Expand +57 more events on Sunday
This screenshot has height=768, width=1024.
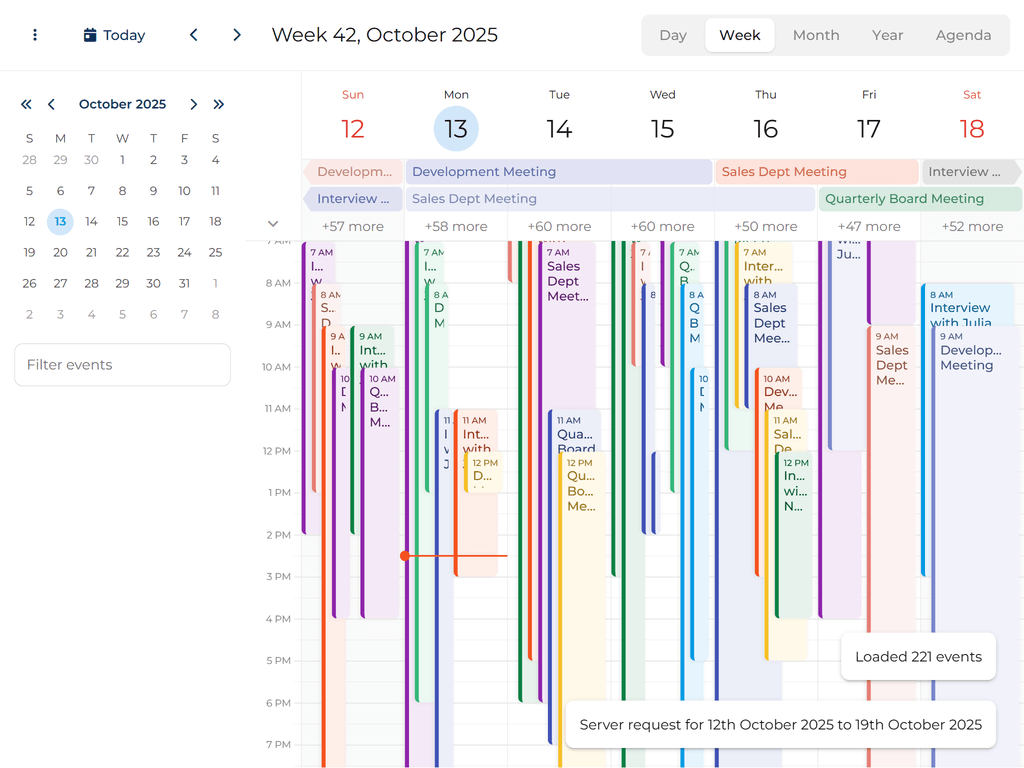352,227
